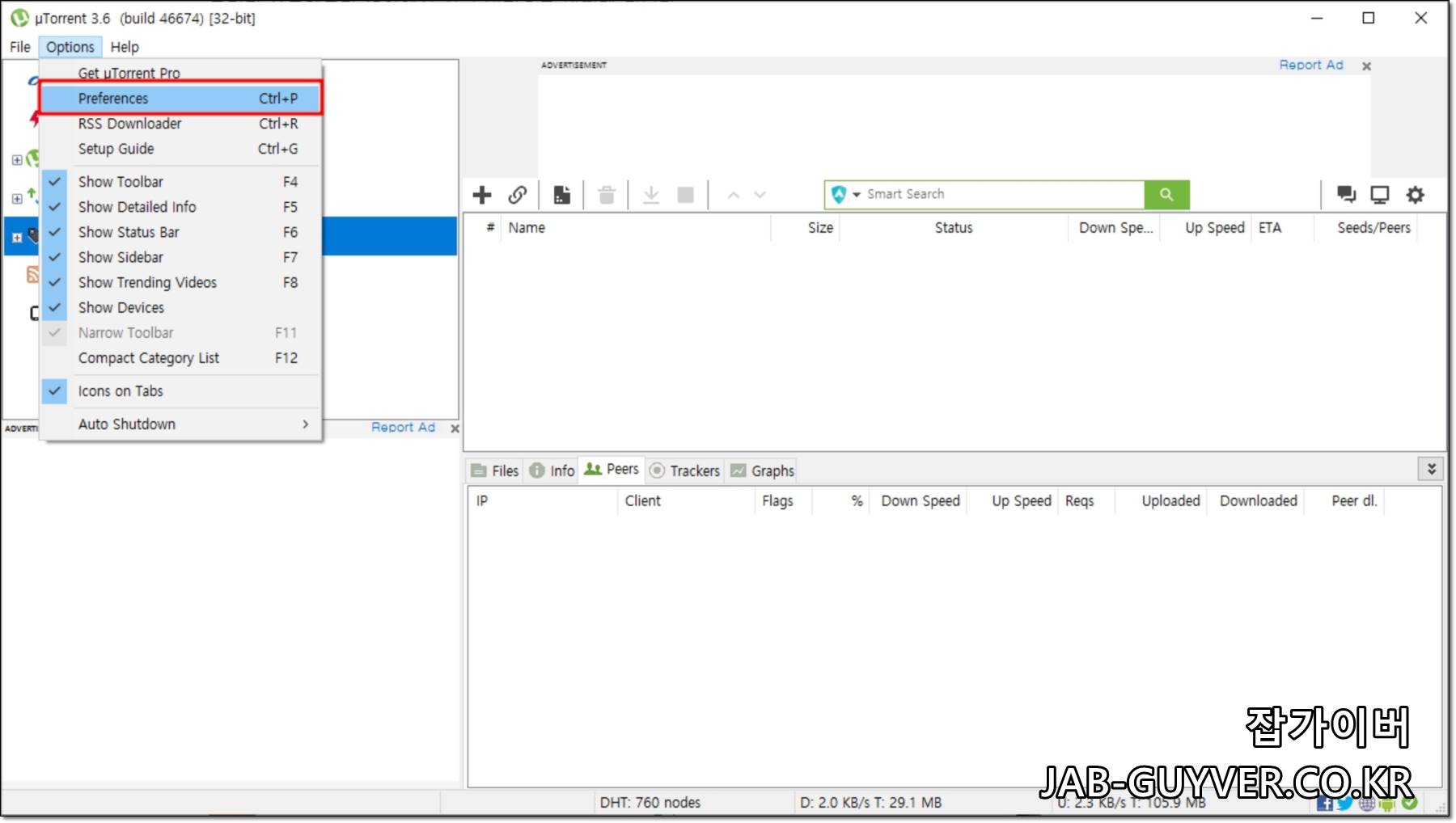Screen dimensions: 1456x823
Task: Choose Get uTorrent Pro menu entry
Action: pos(181,73)
